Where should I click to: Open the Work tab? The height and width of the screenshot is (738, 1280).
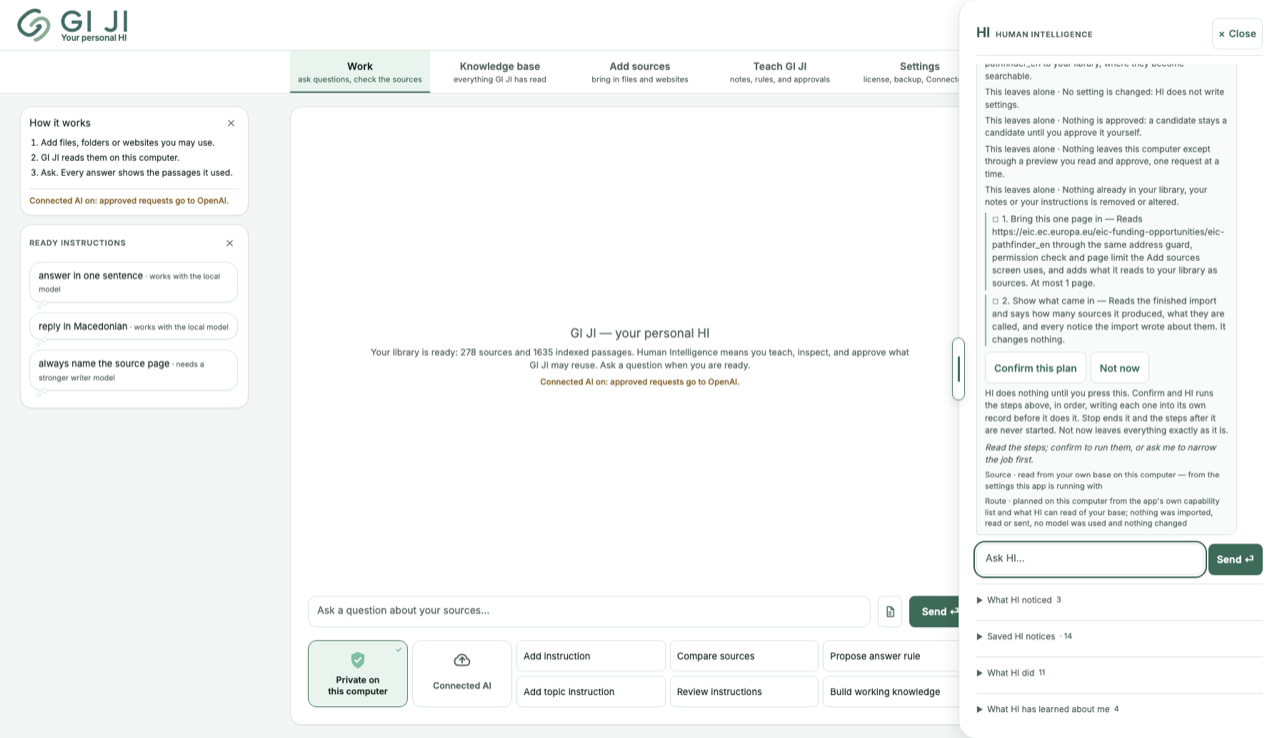click(x=360, y=72)
